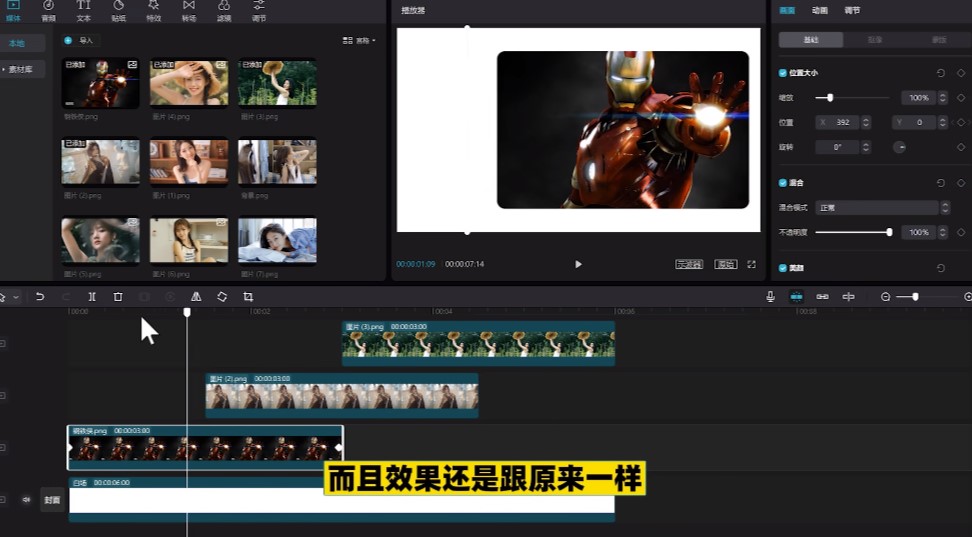Rotate the selected clip
The image size is (972, 537).
click(222, 297)
